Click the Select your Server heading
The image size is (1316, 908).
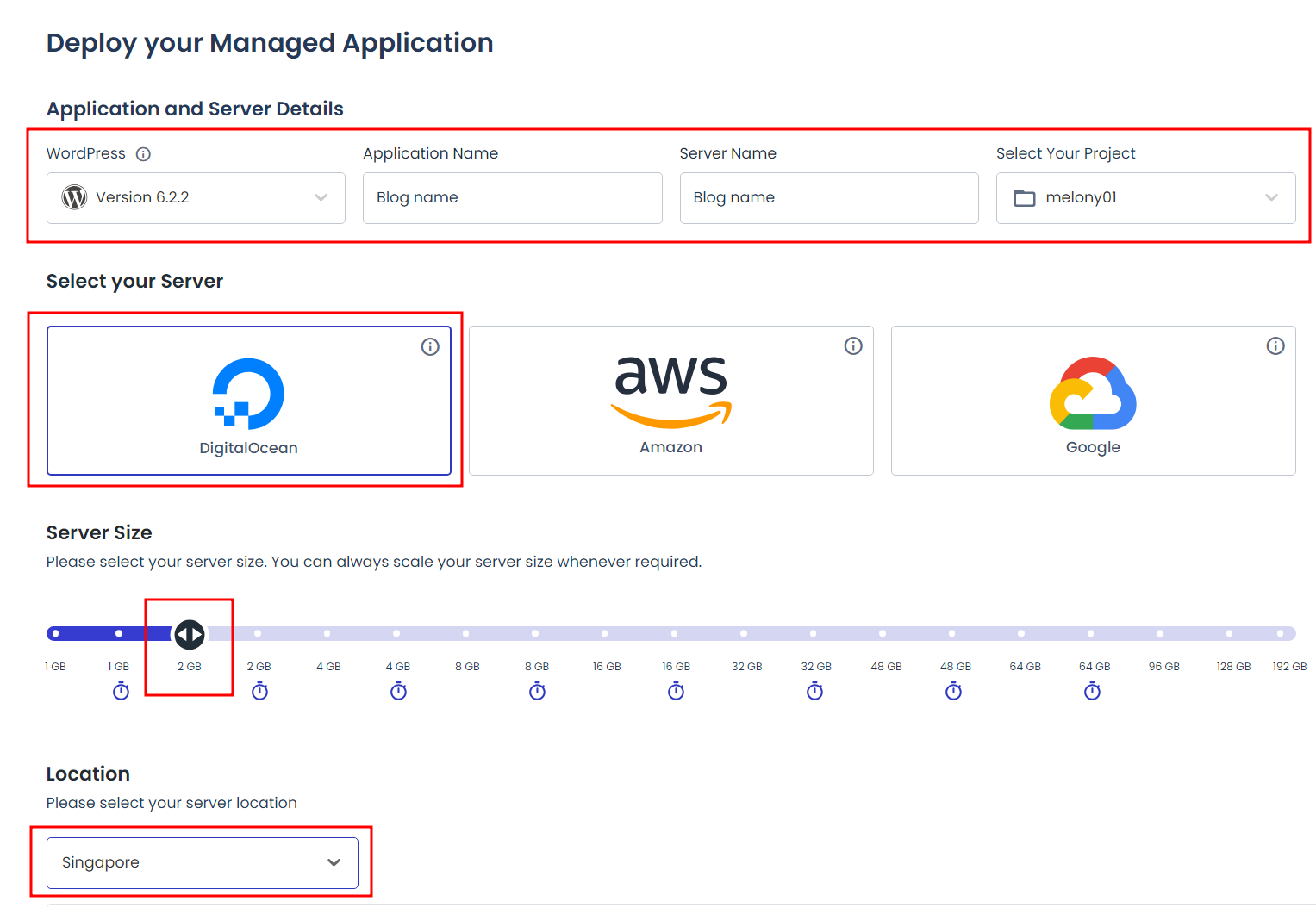pos(134,281)
